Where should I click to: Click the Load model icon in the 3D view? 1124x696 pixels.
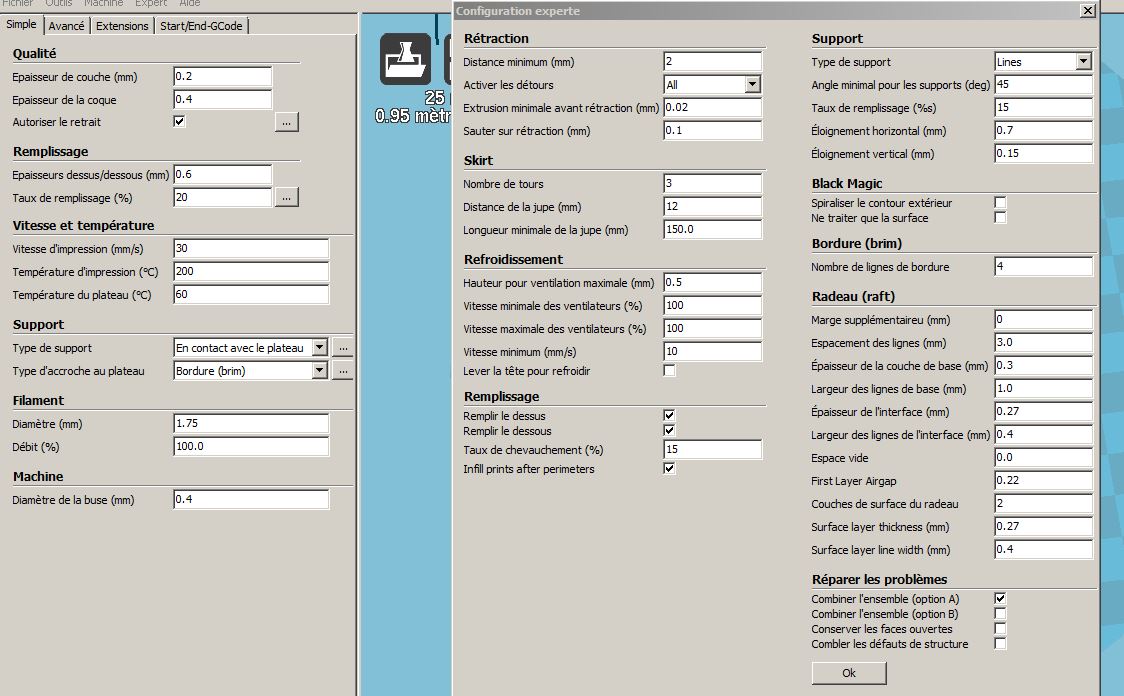point(405,59)
